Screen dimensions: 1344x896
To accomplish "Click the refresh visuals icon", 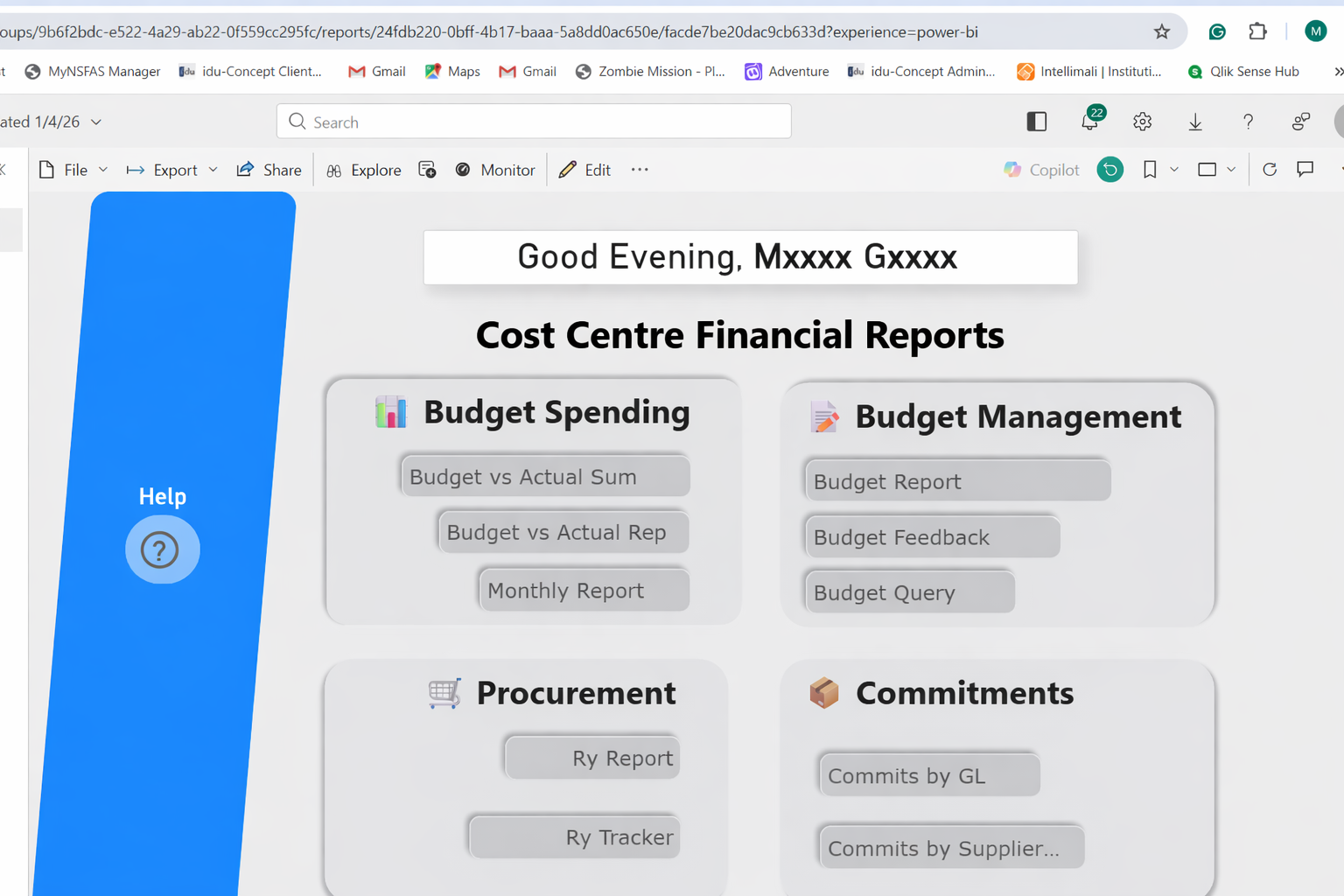I will tap(1270, 170).
